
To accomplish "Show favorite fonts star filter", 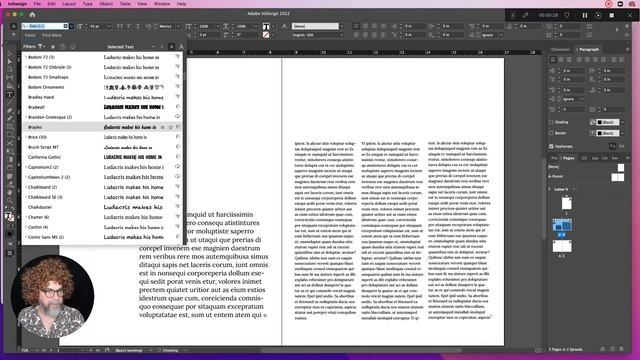I will [53, 47].
